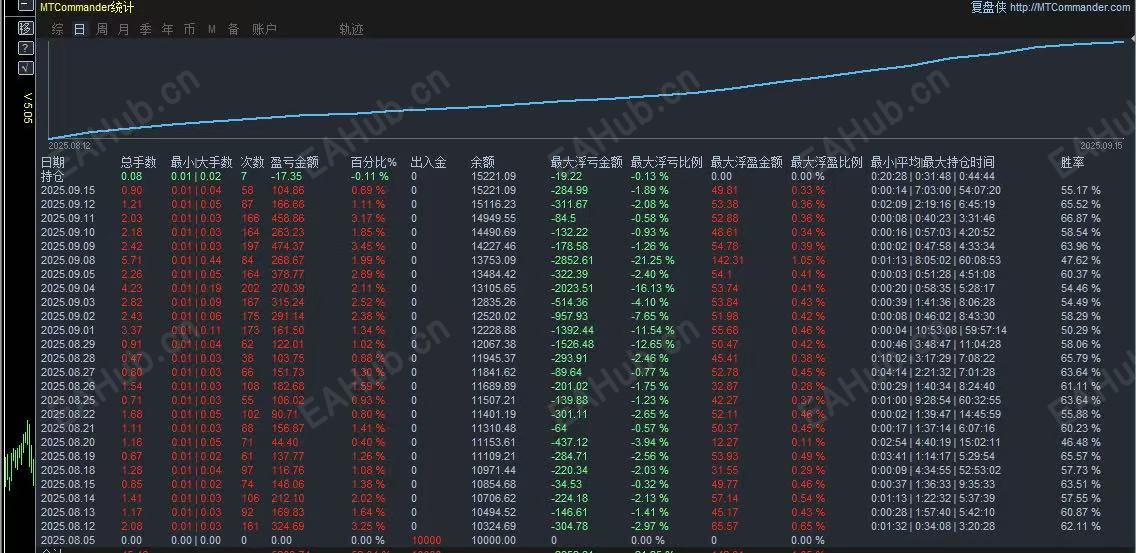The height and width of the screenshot is (553, 1136).
Task: Click the V 5.05 version label
Action: 28,108
